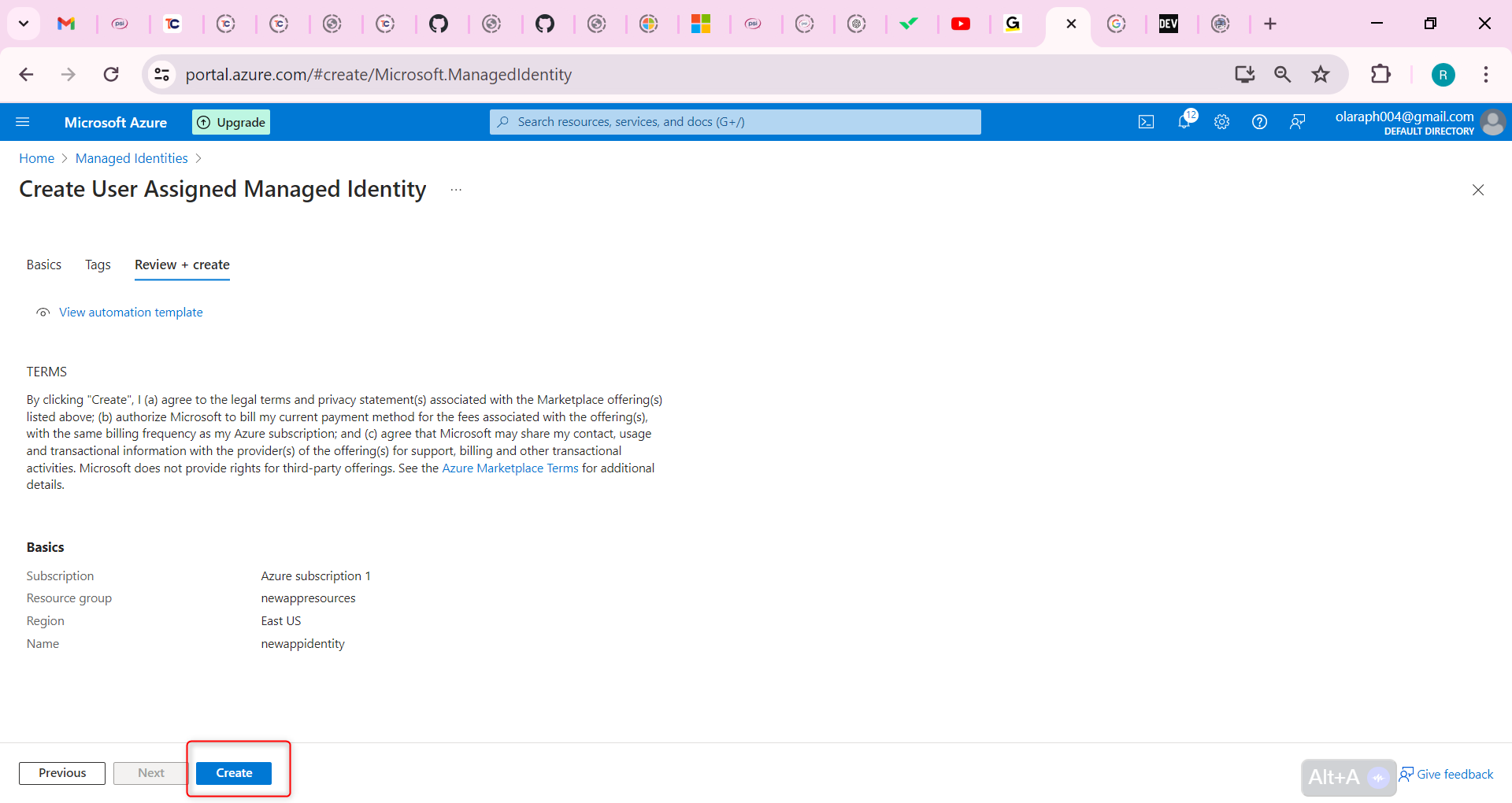1512x803 pixels.
Task: Expand the tab search dropdown chevron
Action: pyautogui.click(x=24, y=24)
